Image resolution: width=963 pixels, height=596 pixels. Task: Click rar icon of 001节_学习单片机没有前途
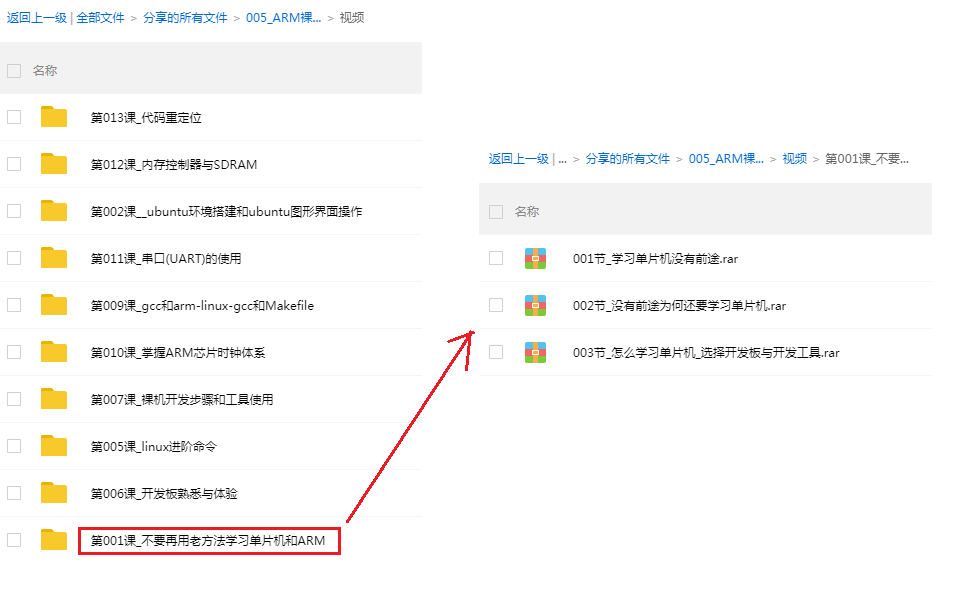tap(536, 258)
